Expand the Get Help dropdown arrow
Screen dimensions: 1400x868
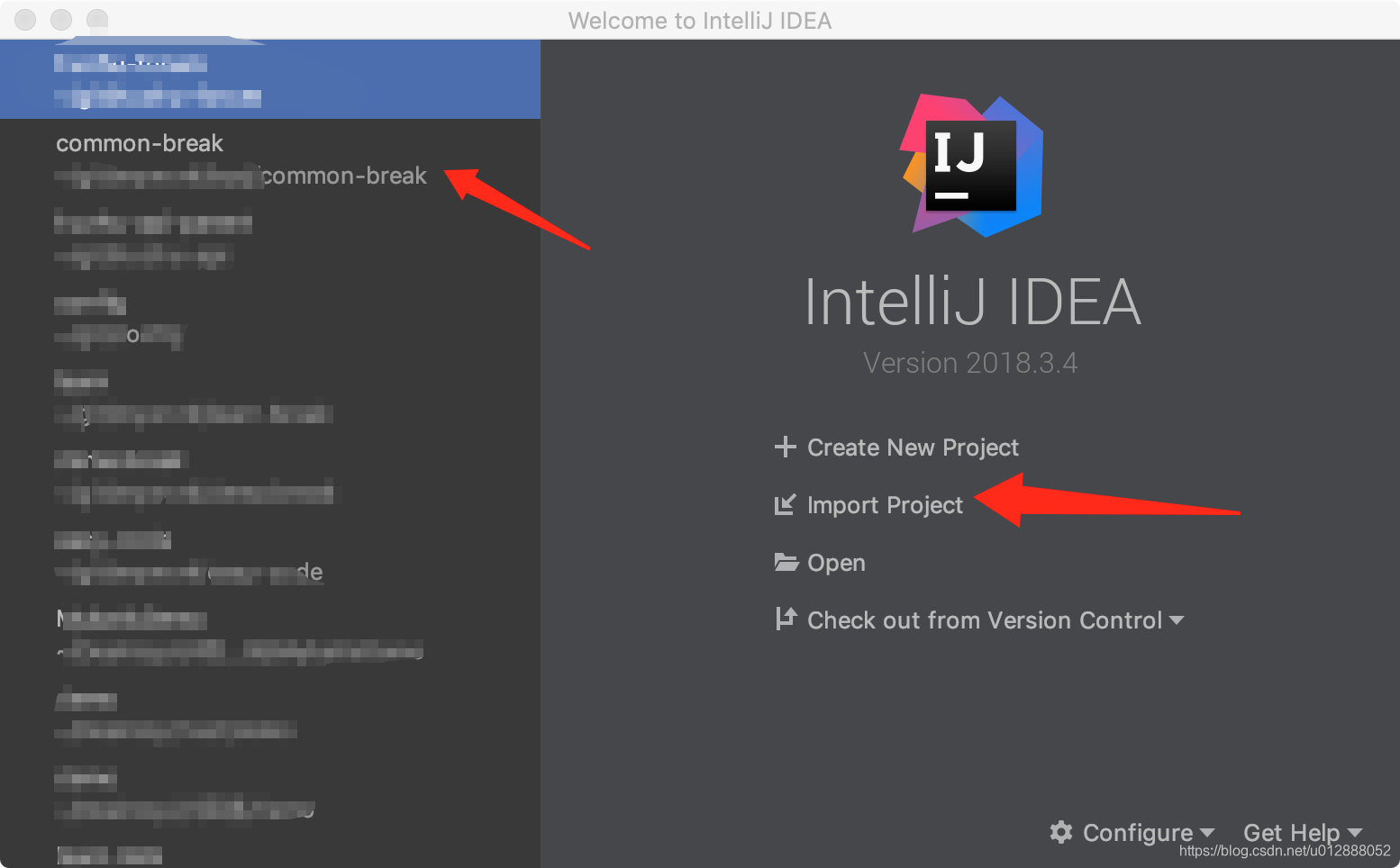click(x=1354, y=833)
